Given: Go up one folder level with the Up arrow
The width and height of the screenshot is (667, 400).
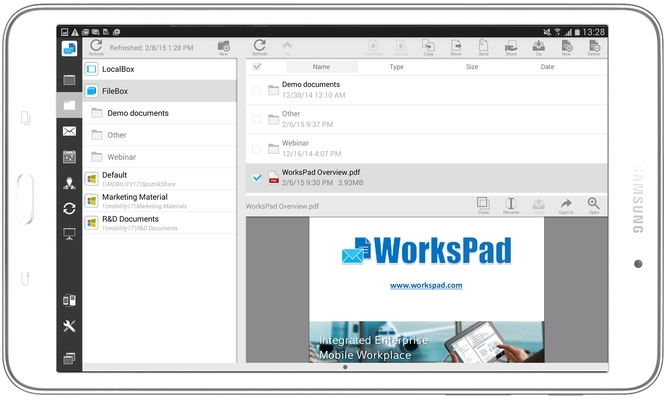Looking at the screenshot, I should pos(287,48).
